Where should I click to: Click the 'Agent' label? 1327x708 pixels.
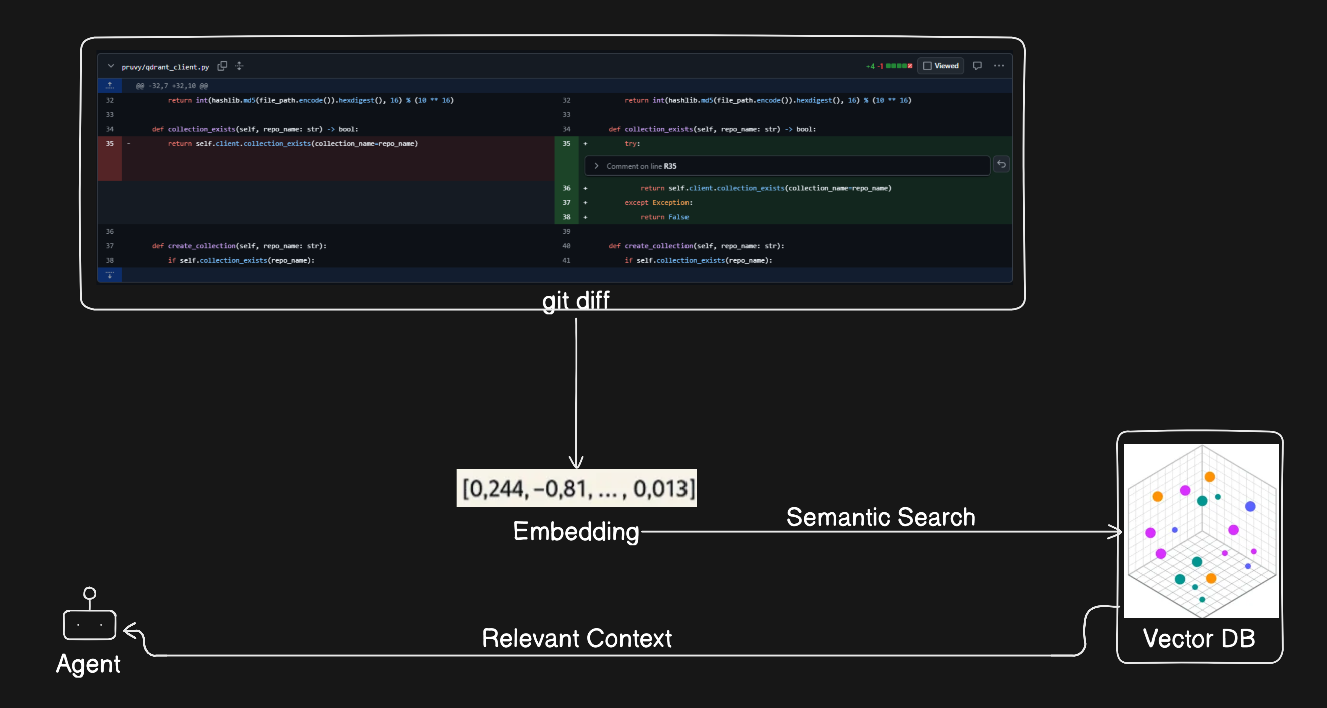(88, 664)
